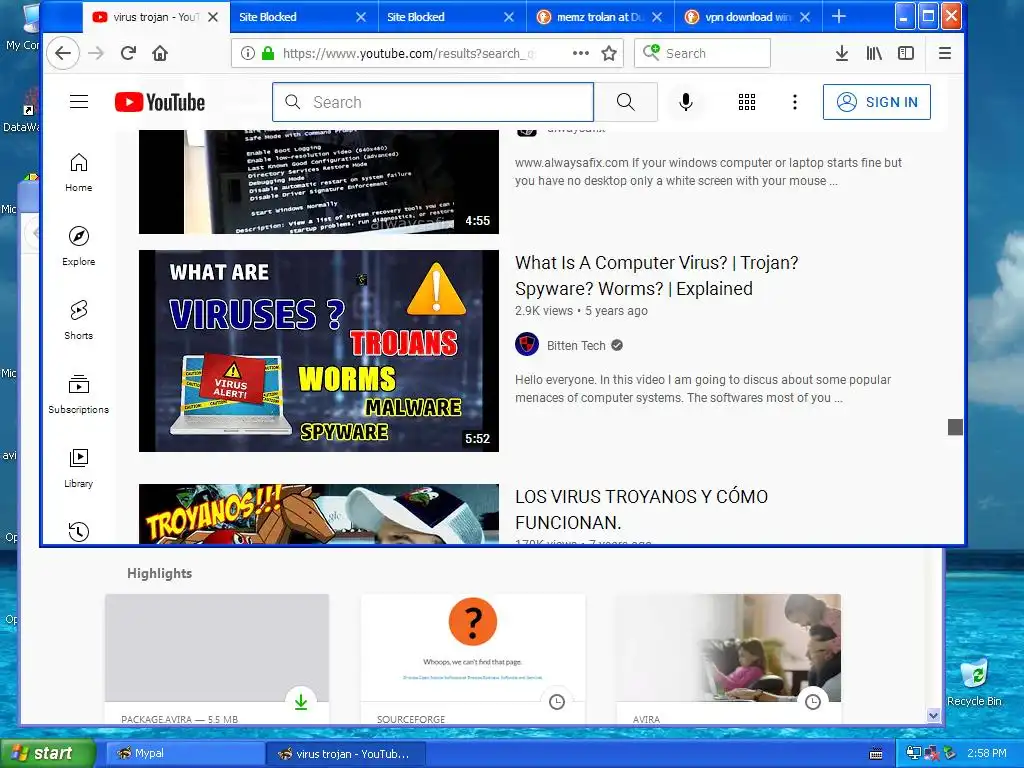
Task: Click the alwaysafix video description text
Action: point(708,172)
